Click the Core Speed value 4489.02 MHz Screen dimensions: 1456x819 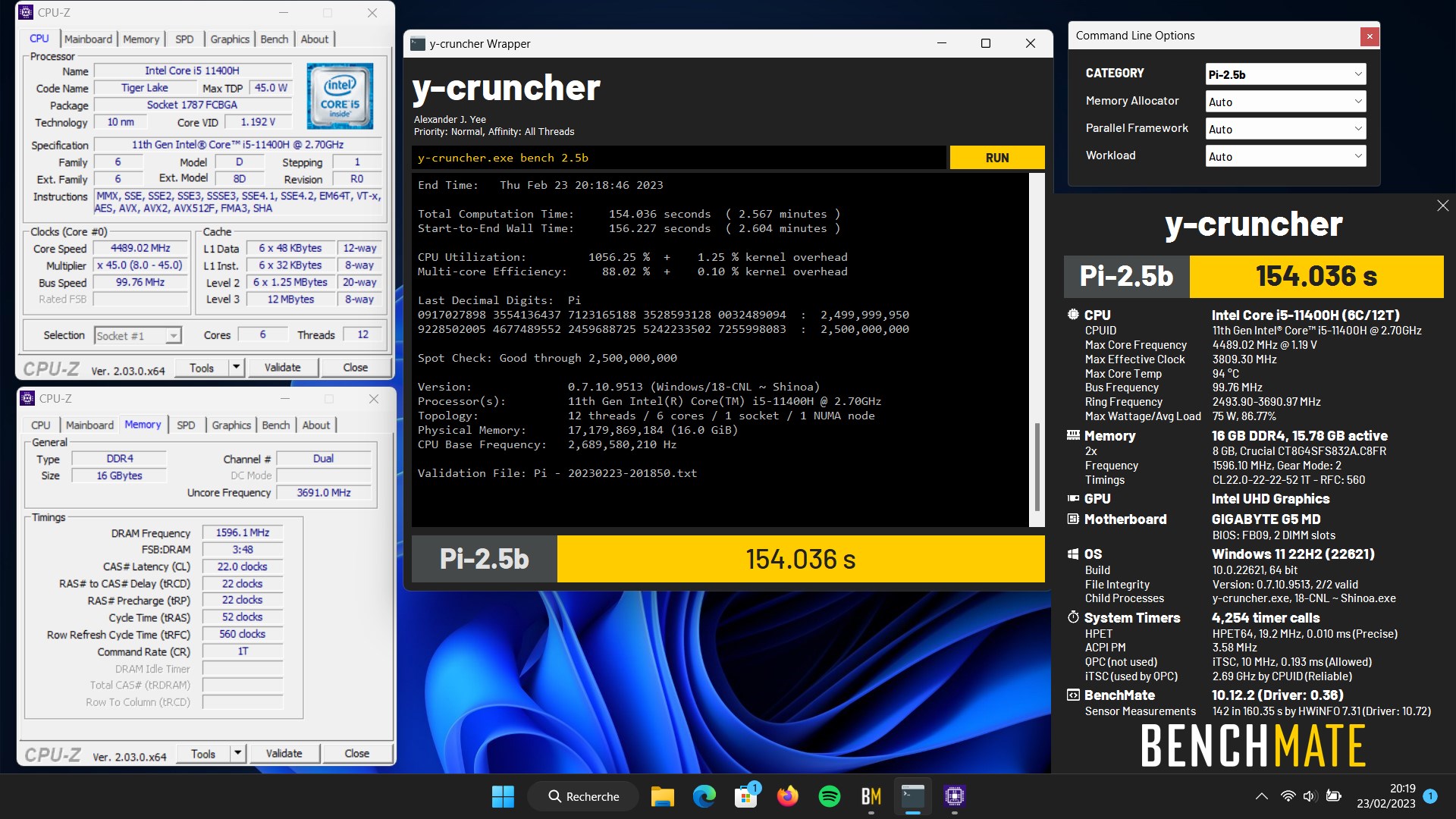tap(140, 248)
